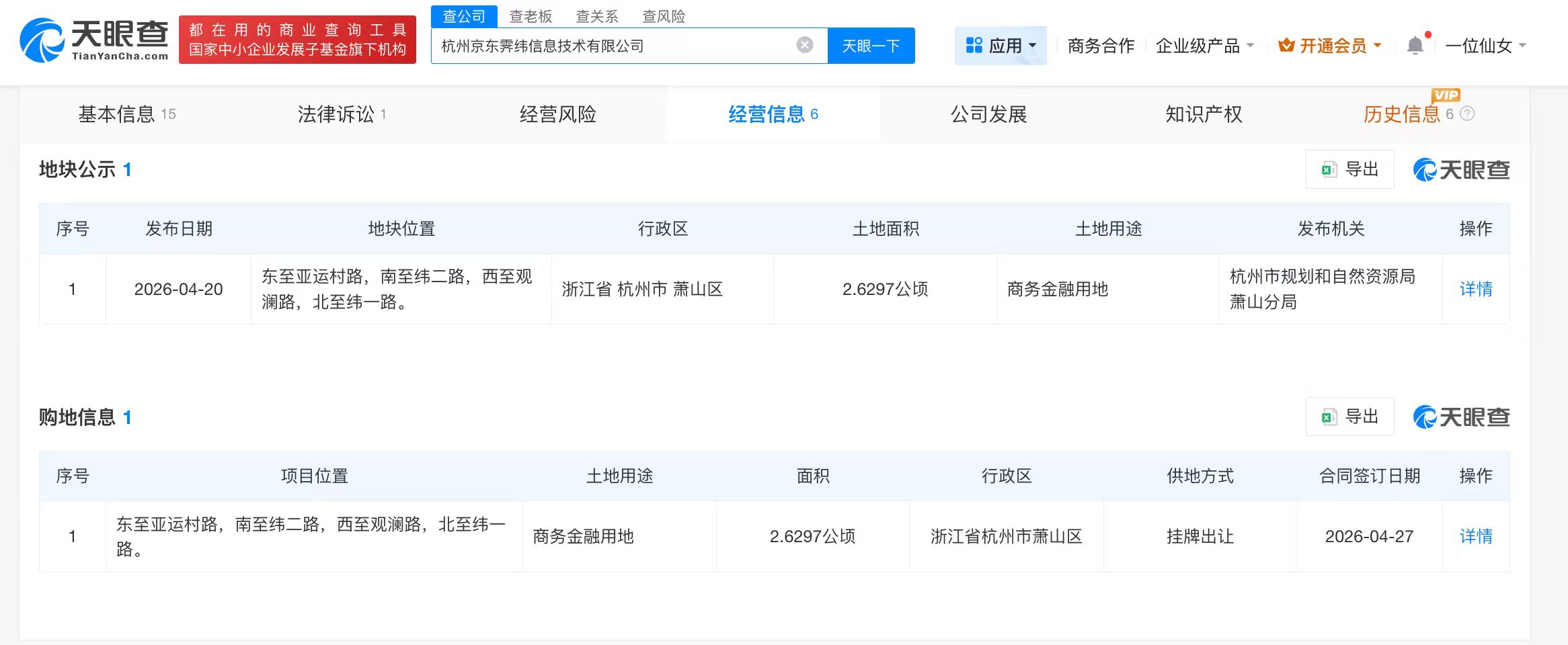The image size is (1568, 645).
Task: Click the 项目位置 column header
Action: pos(314,476)
